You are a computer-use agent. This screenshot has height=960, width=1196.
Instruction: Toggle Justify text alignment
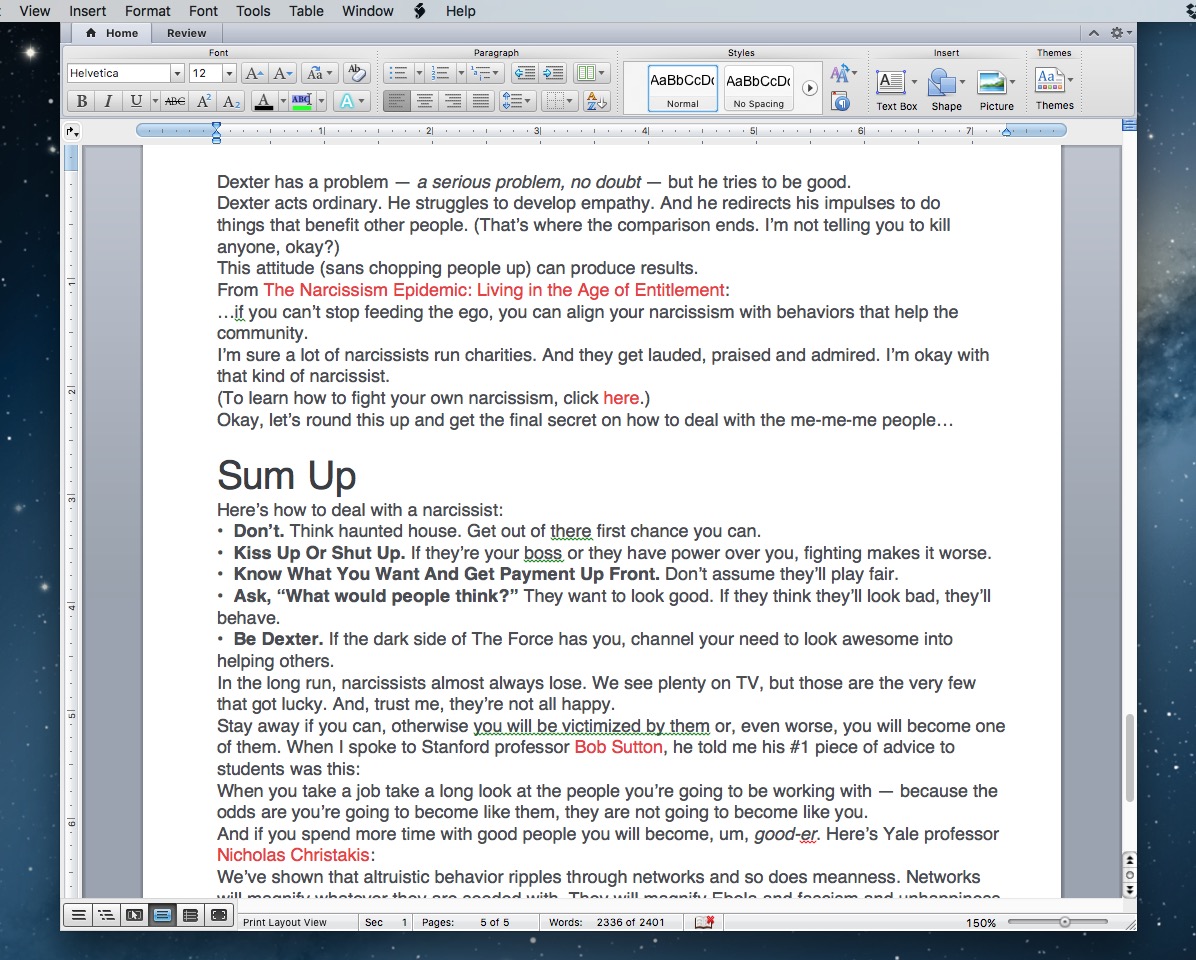pyautogui.click(x=481, y=101)
